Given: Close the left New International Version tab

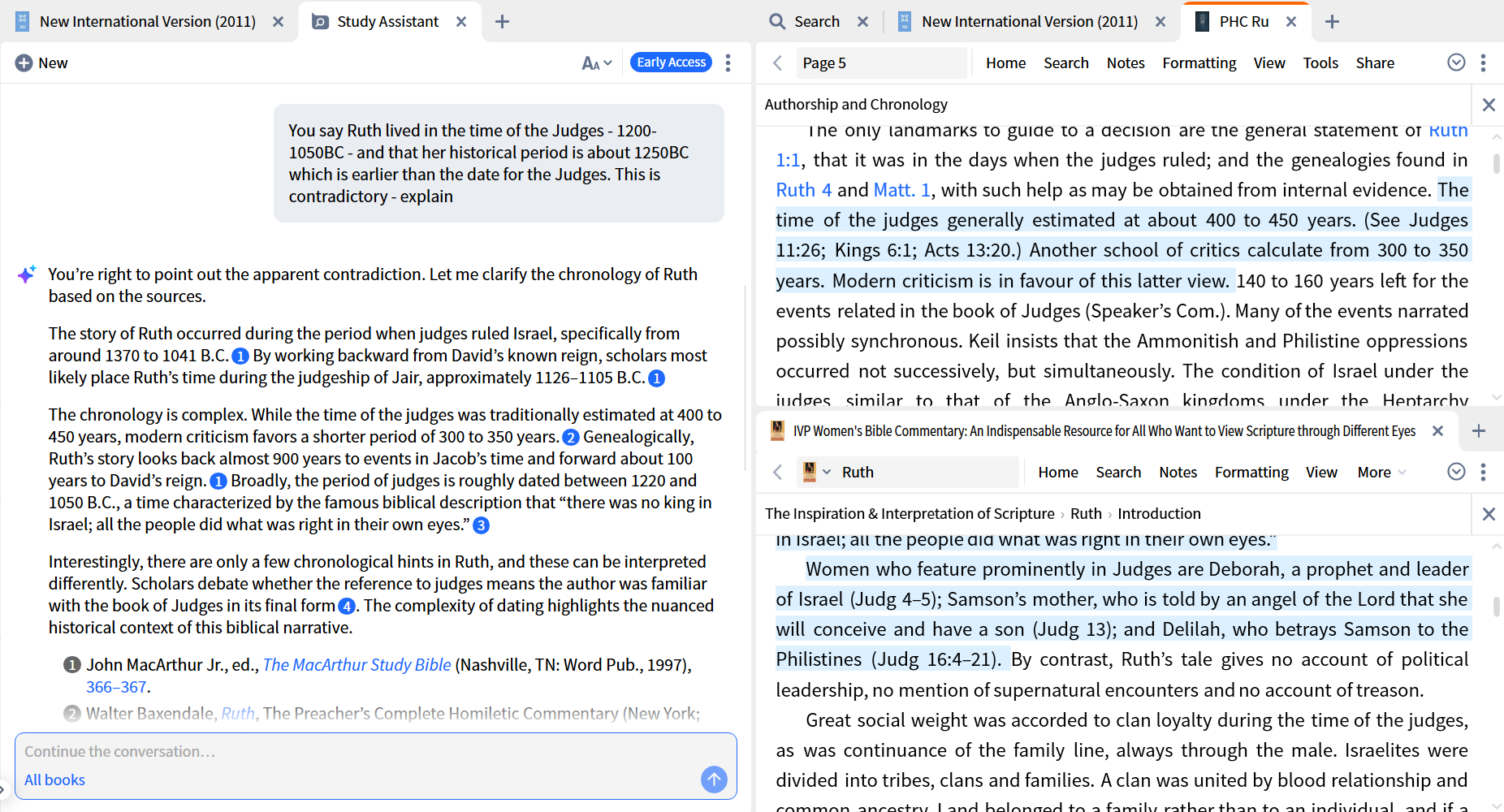Looking at the screenshot, I should [x=279, y=22].
